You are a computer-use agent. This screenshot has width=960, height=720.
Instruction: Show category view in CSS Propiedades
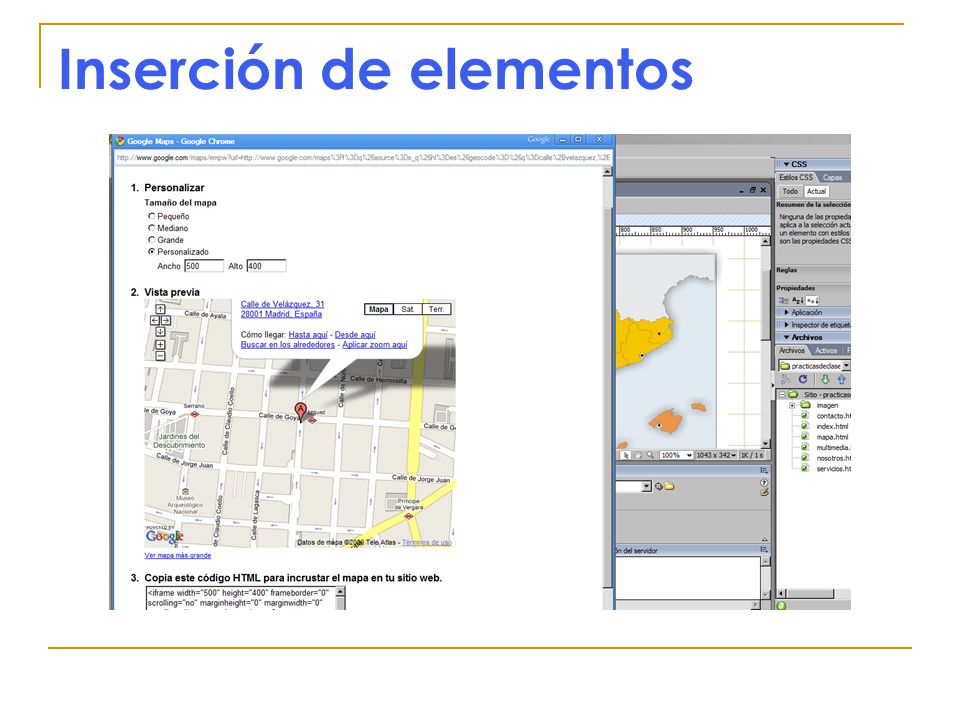(783, 300)
